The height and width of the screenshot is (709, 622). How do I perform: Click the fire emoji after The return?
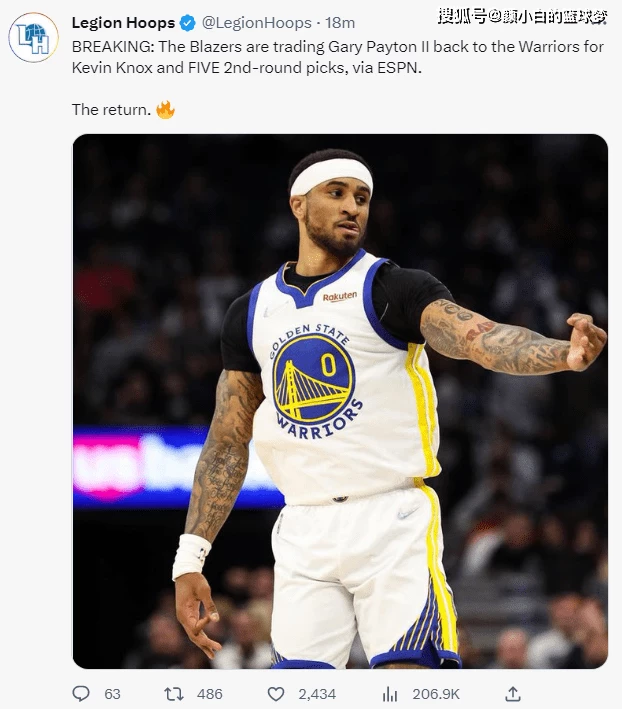click(165, 109)
